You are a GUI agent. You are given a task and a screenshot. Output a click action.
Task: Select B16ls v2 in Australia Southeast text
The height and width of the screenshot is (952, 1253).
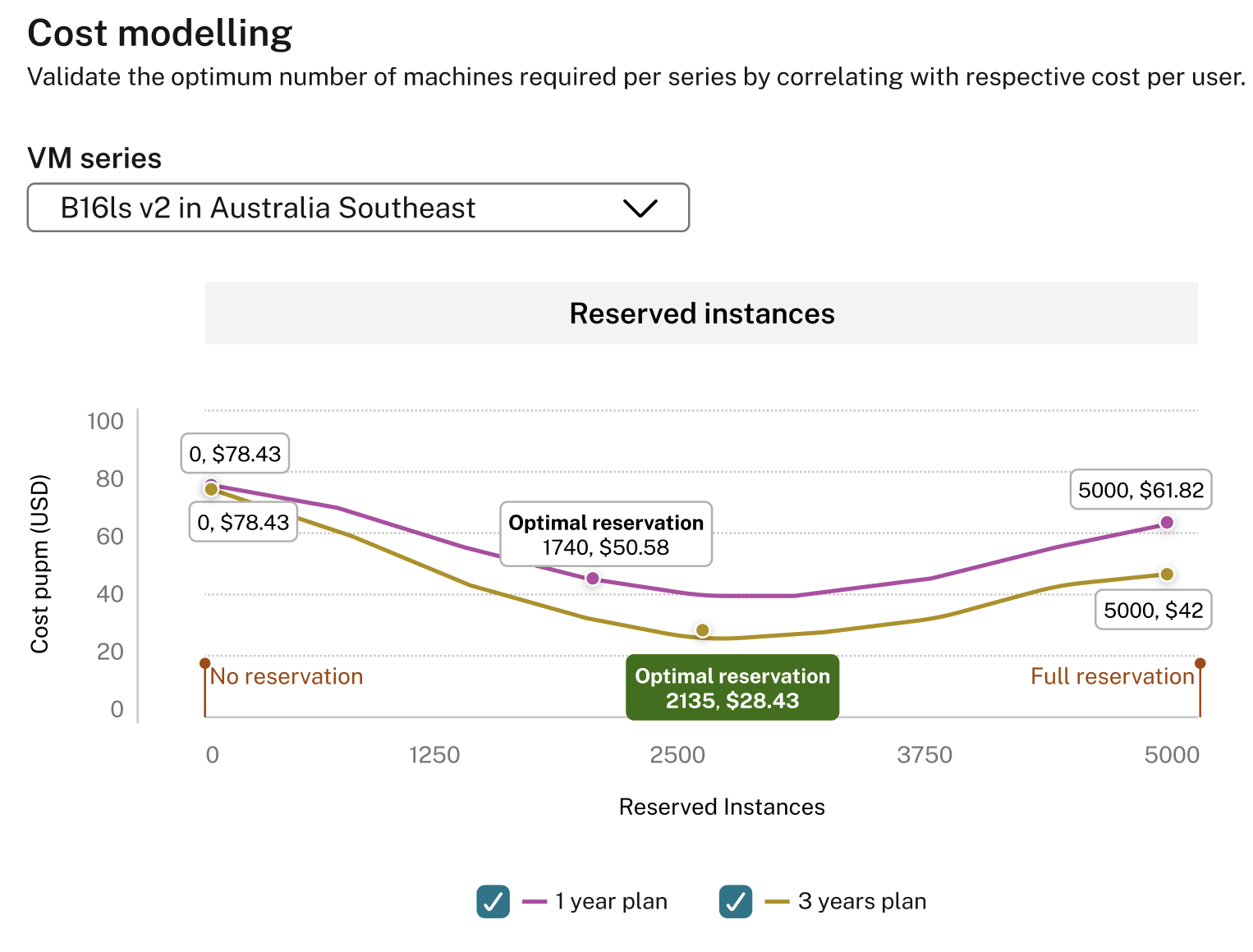coord(268,208)
